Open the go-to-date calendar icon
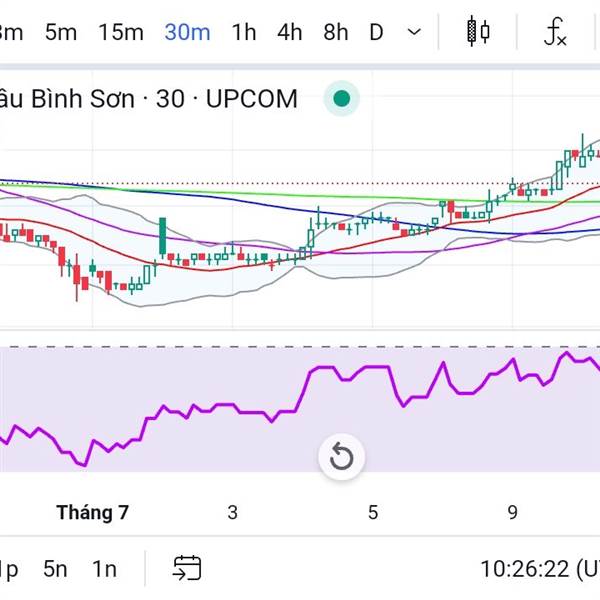The image size is (600, 600). (x=186, y=569)
